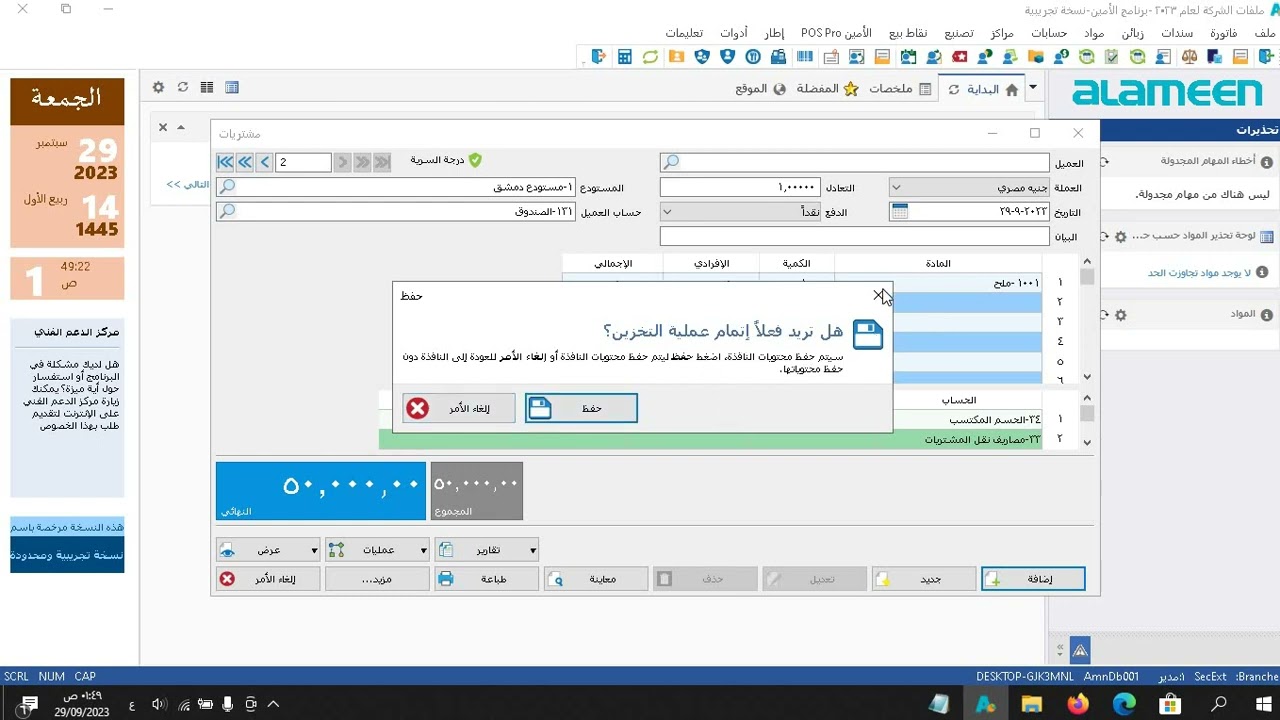Click the search magnifier in the العميل field
Viewport: 1280px width, 720px height.
[x=672, y=162]
